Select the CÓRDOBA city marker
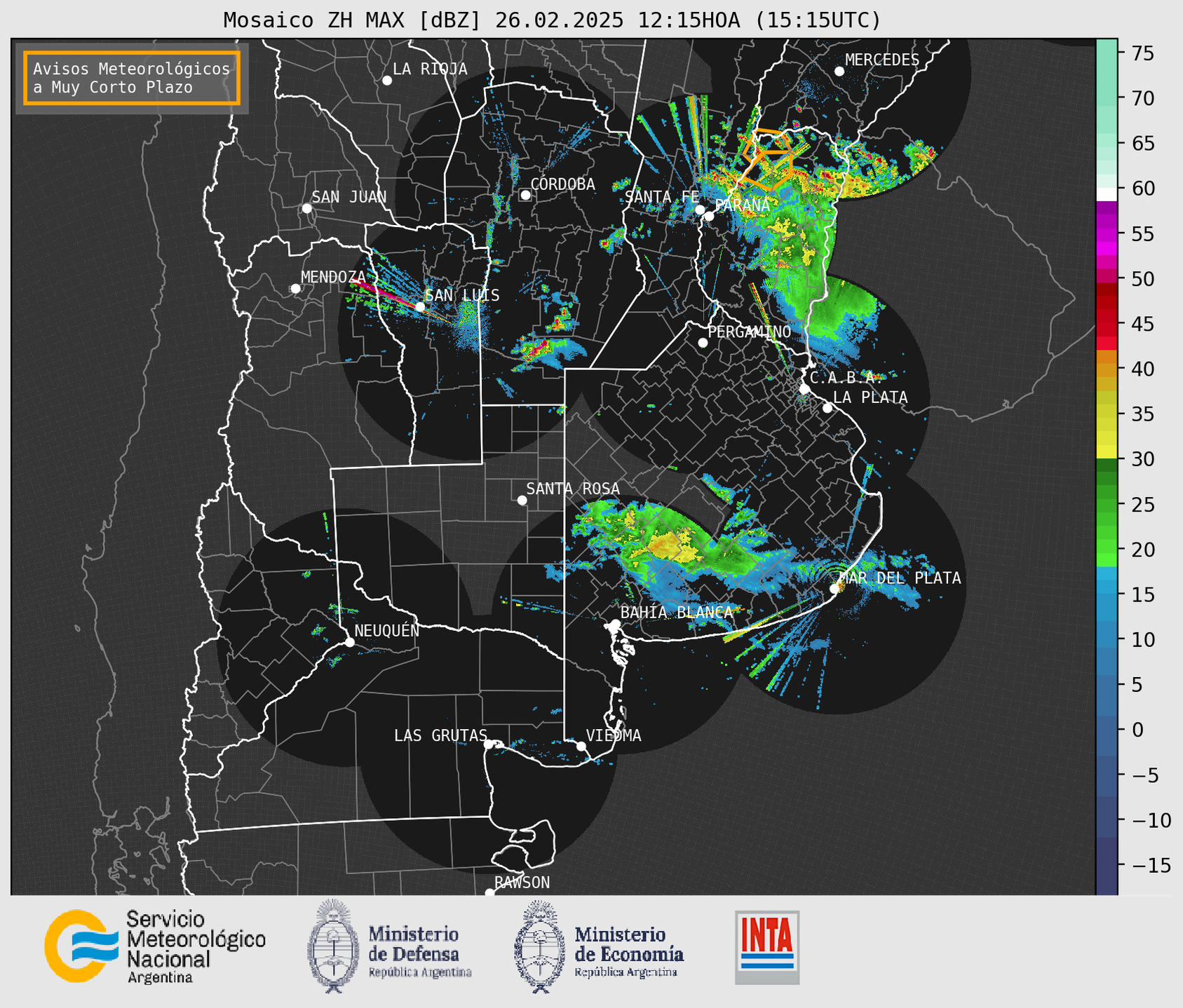Image resolution: width=1183 pixels, height=1008 pixels. [525, 195]
